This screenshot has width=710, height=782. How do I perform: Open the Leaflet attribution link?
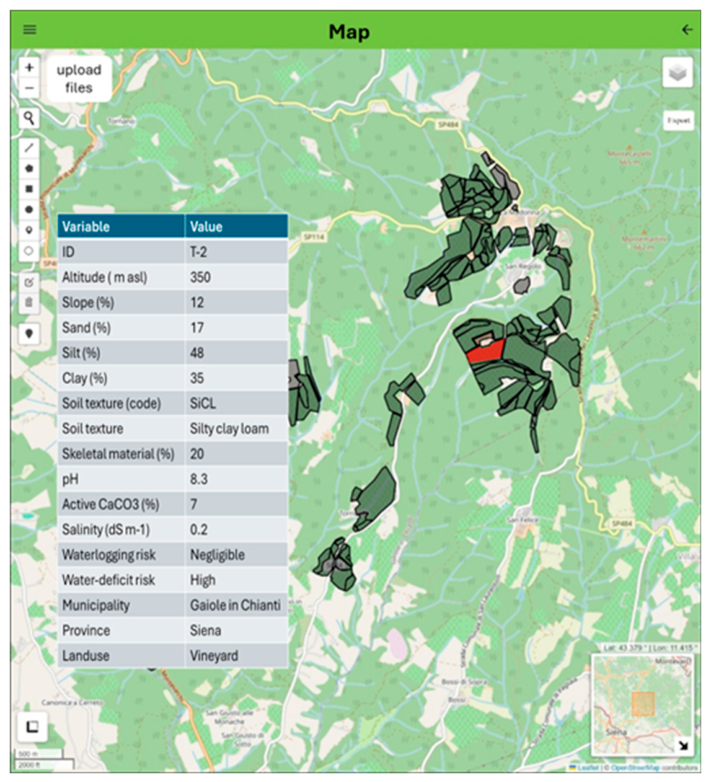pyautogui.click(x=589, y=768)
